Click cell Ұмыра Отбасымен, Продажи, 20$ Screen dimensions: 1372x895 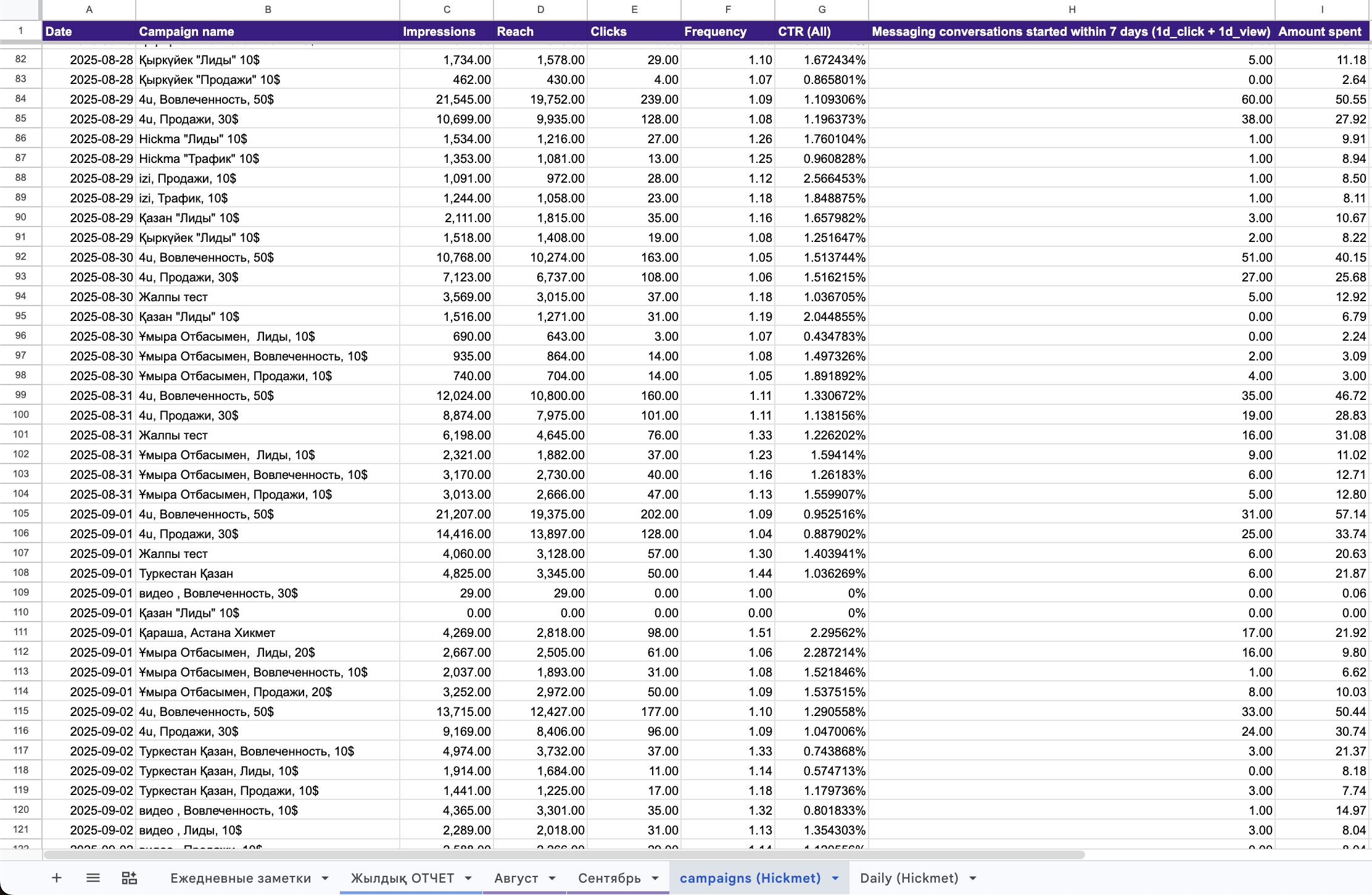click(x=268, y=692)
